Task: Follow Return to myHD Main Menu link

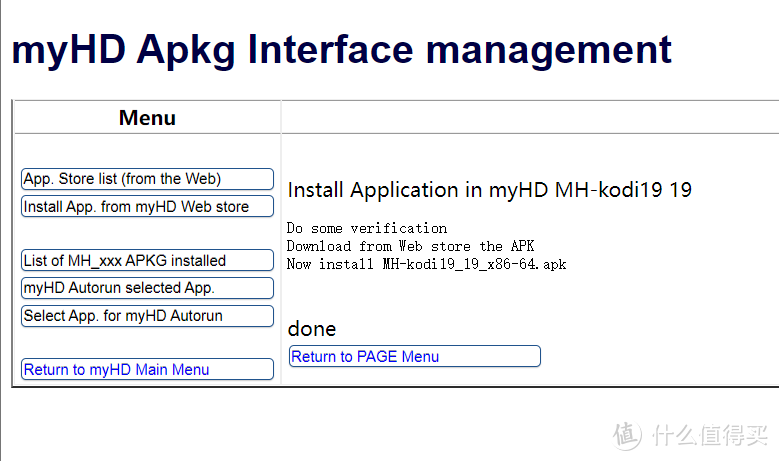Action: pos(147,369)
